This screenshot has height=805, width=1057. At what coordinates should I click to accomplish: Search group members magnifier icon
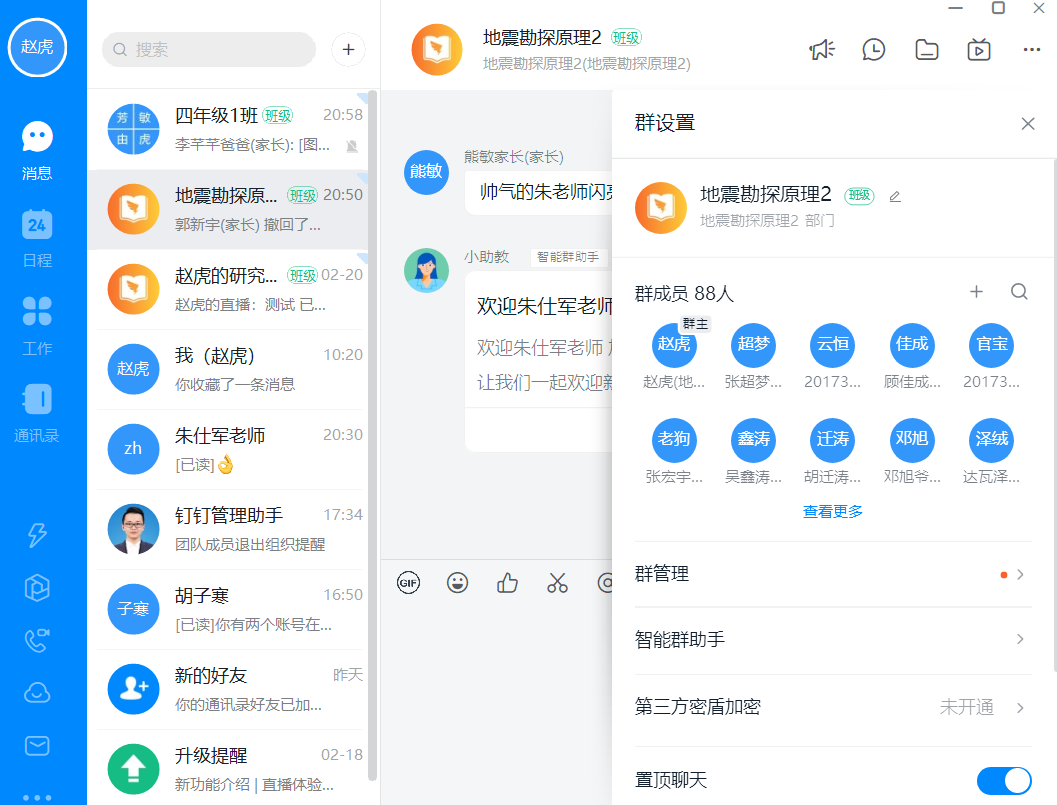click(x=1019, y=292)
